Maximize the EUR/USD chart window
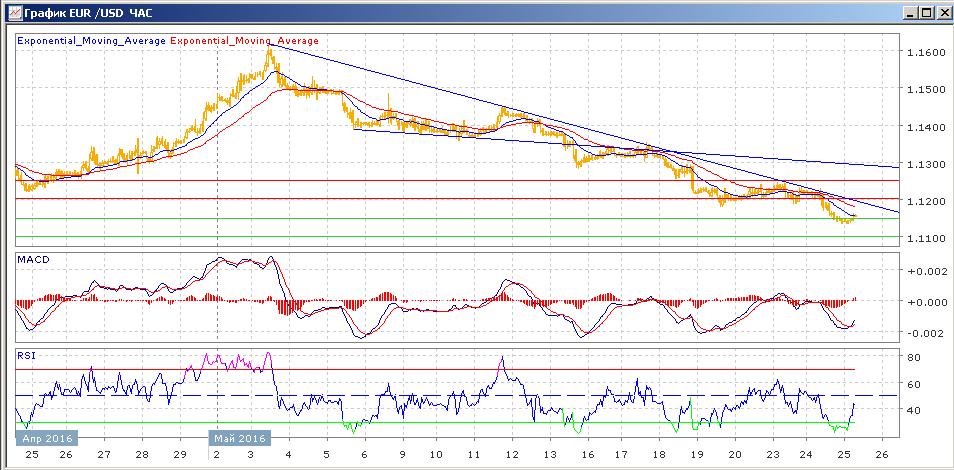This screenshot has width=954, height=470. 925,13
